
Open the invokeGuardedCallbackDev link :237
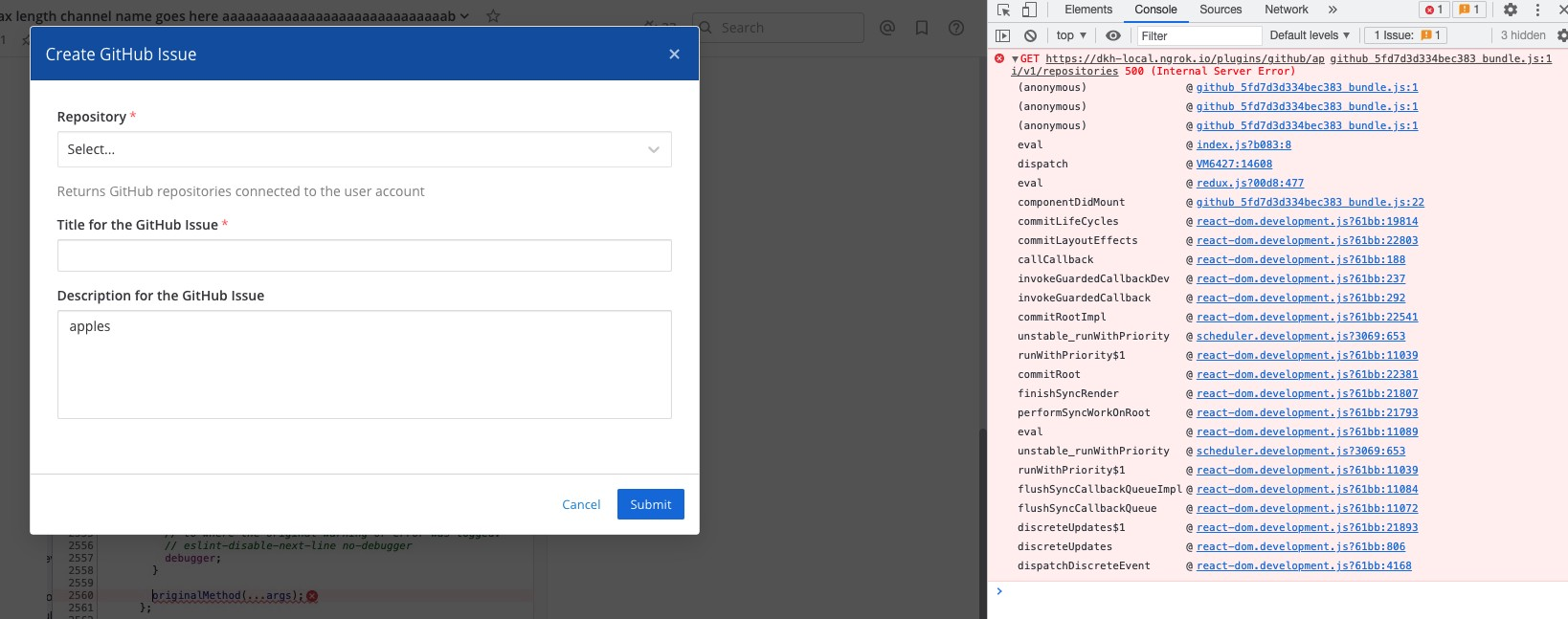tap(1301, 278)
